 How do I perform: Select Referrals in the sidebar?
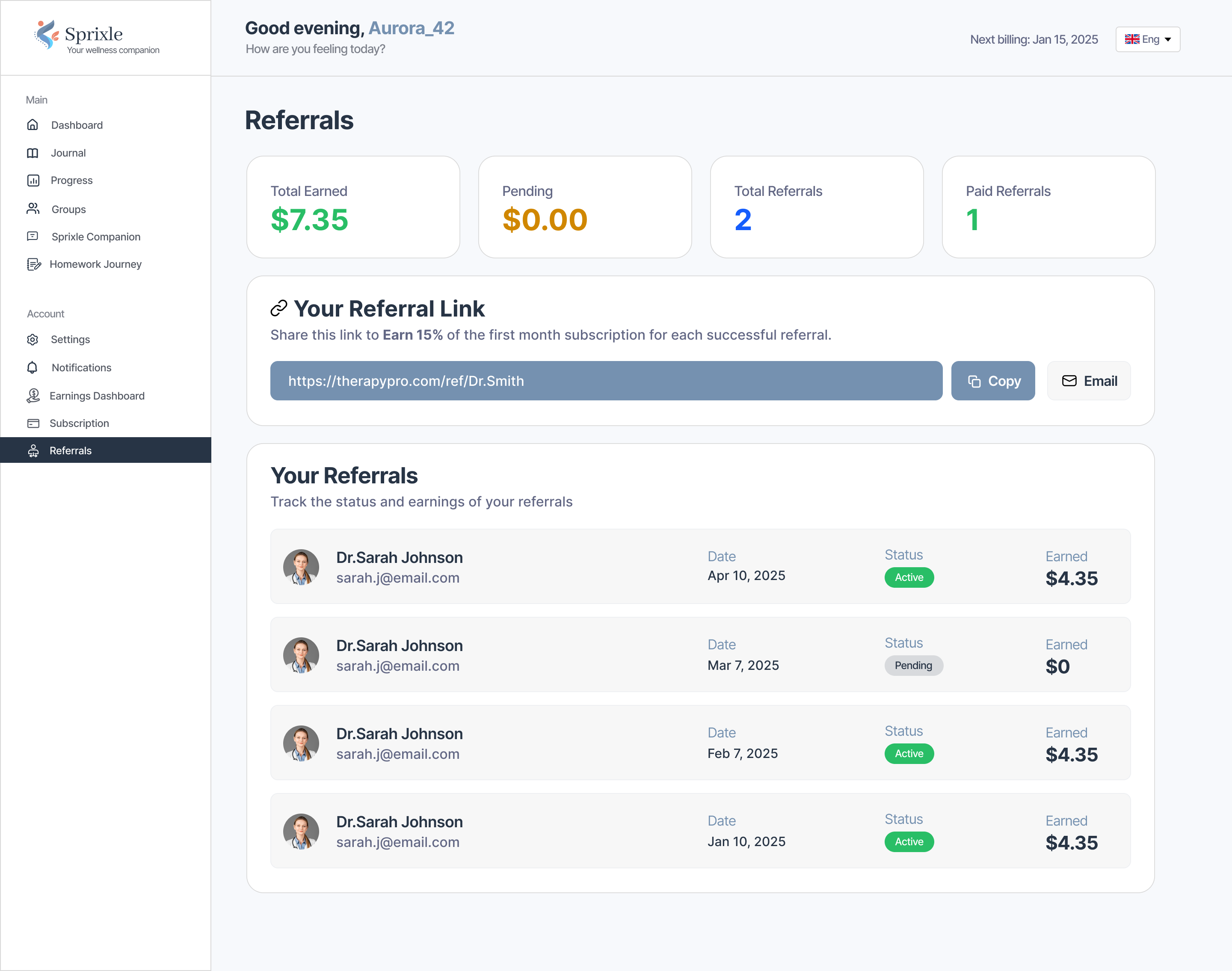point(71,451)
